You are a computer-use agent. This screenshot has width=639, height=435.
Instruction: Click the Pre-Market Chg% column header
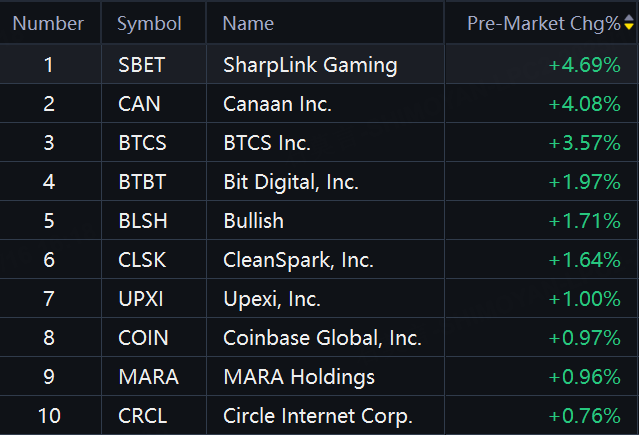click(544, 23)
